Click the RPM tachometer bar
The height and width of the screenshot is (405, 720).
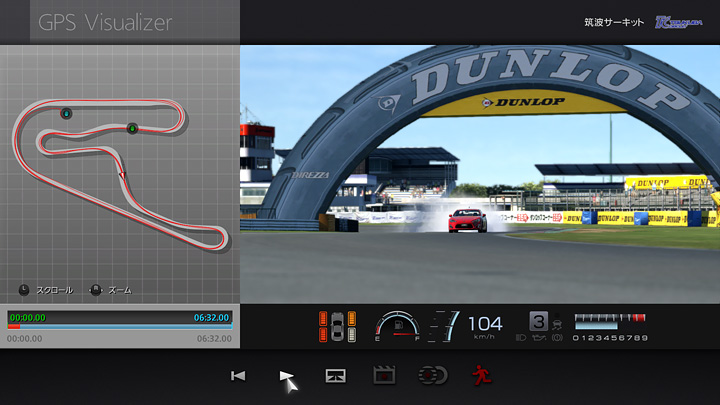tap(610, 320)
